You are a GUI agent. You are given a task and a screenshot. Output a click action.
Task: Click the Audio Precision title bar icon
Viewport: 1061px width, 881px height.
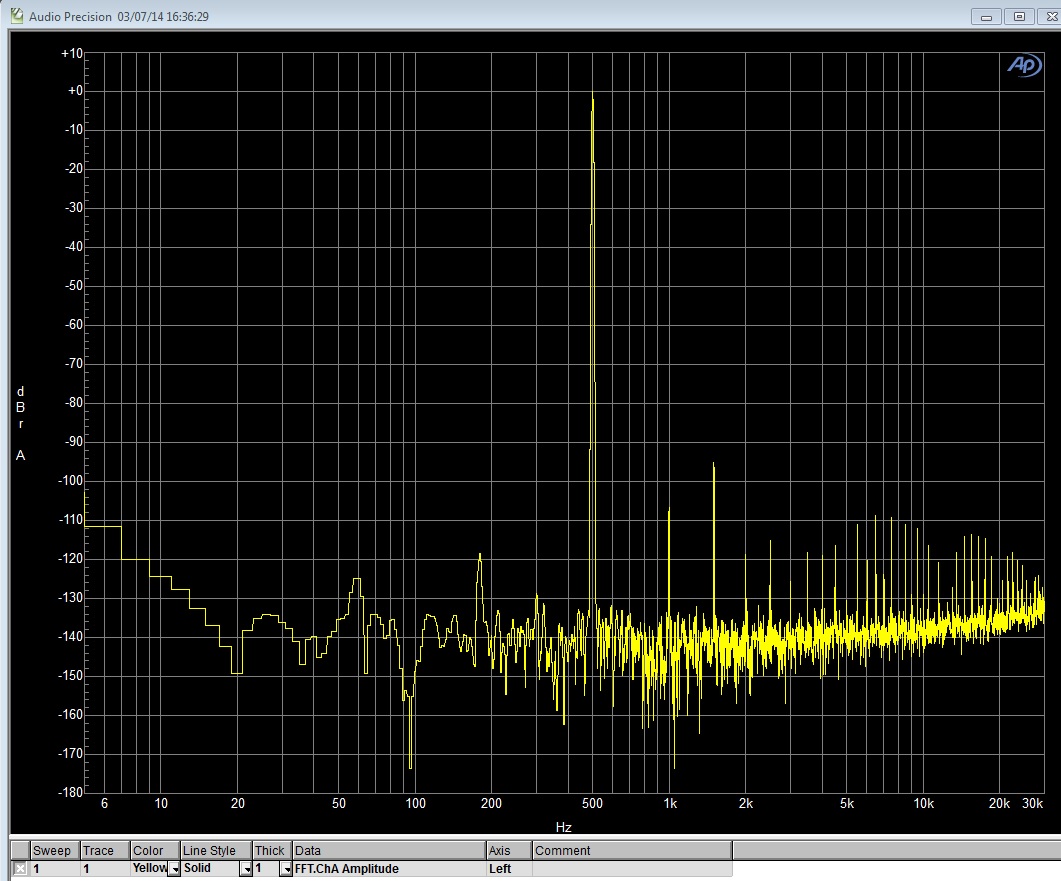click(16, 16)
